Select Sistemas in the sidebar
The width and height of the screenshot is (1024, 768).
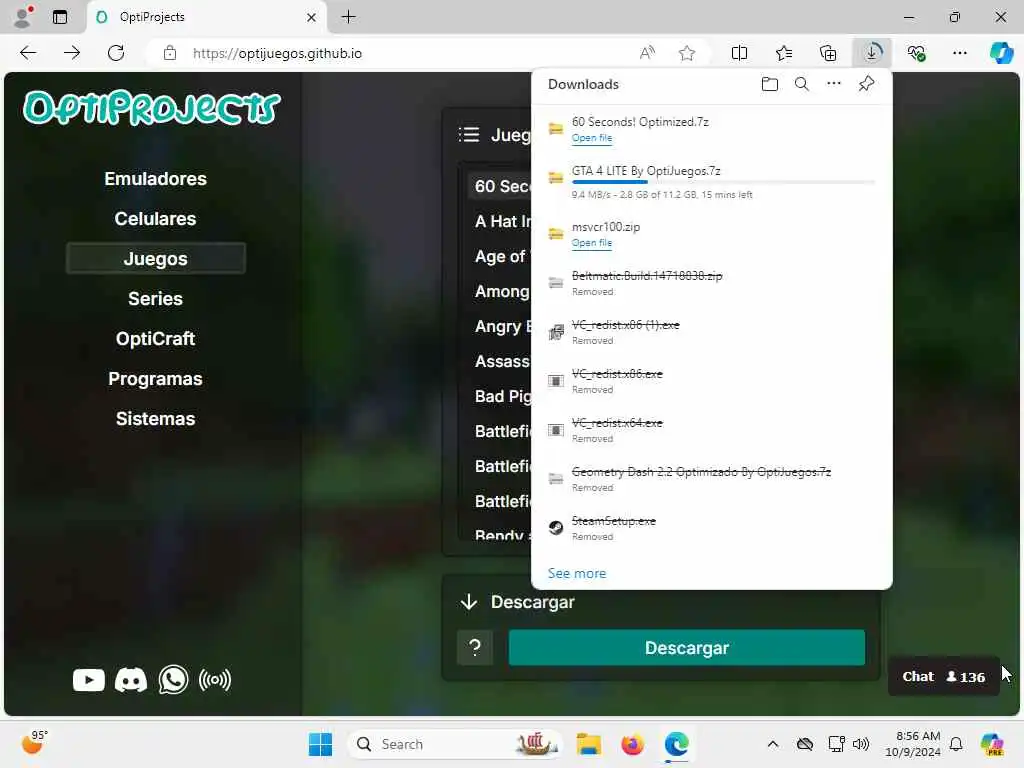[x=155, y=419]
